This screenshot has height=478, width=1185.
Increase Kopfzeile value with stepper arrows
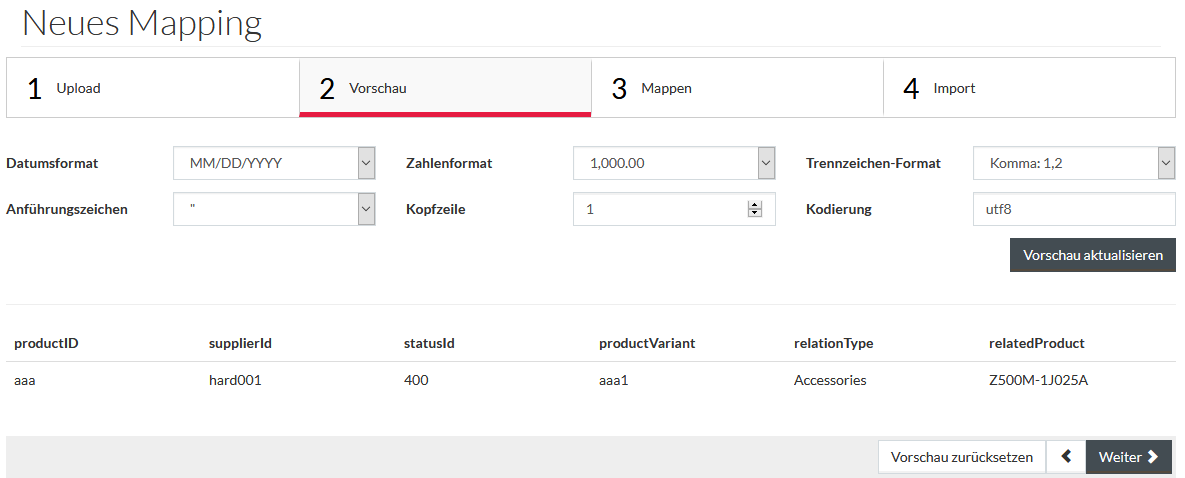pyautogui.click(x=754, y=206)
